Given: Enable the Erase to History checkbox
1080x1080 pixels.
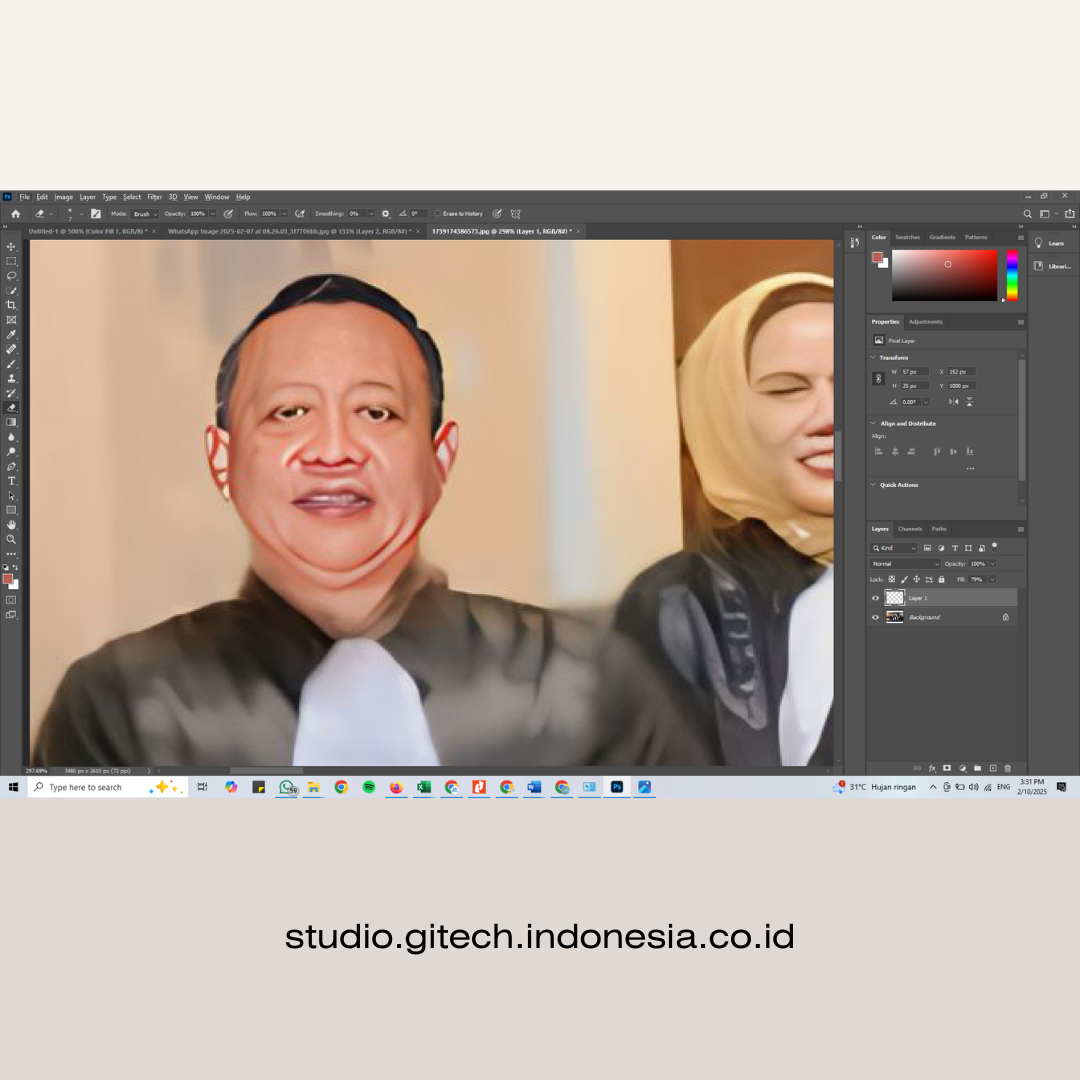Looking at the screenshot, I should (438, 214).
